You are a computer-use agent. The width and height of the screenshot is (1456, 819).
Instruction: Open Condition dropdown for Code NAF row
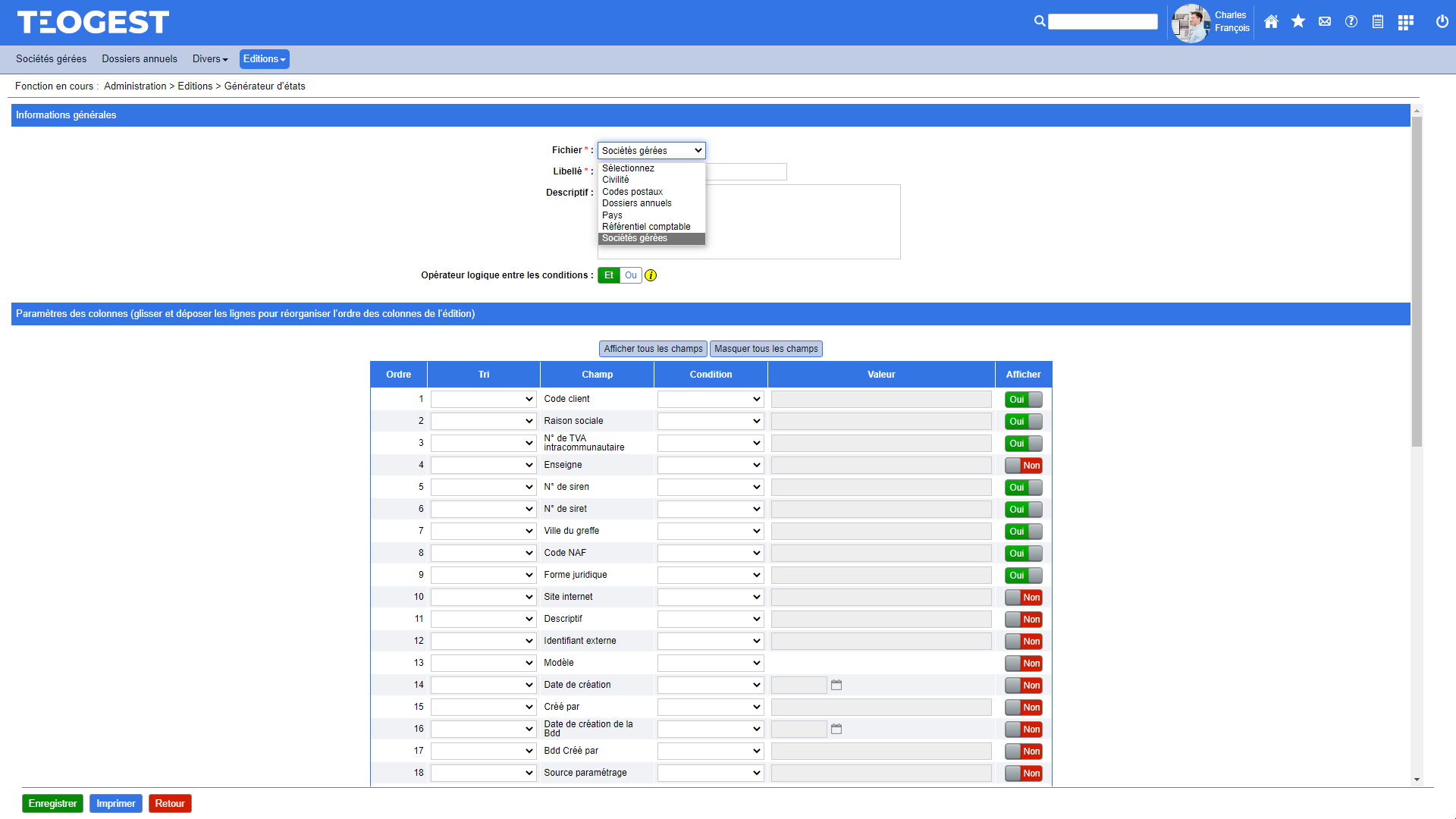[710, 553]
